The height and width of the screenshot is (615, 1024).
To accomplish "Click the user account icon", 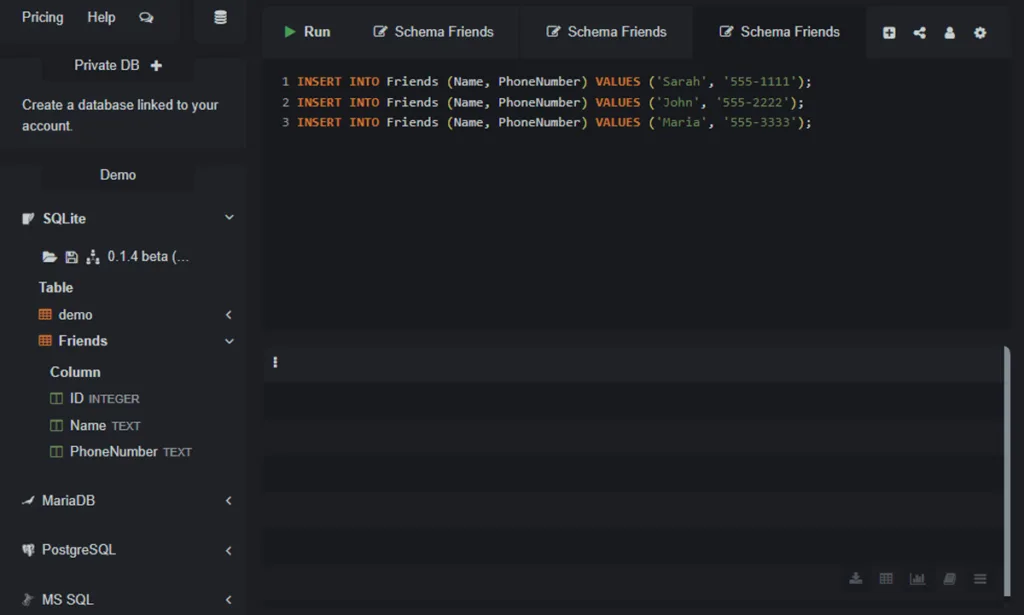I will click(x=949, y=32).
